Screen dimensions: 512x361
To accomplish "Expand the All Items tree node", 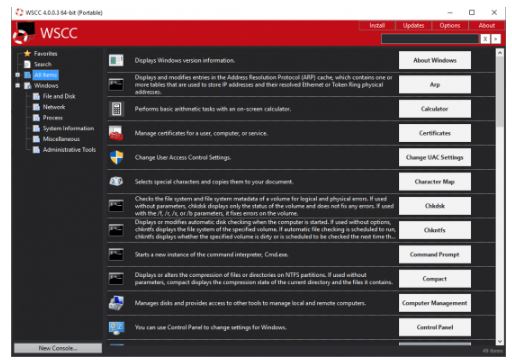I will [18, 75].
